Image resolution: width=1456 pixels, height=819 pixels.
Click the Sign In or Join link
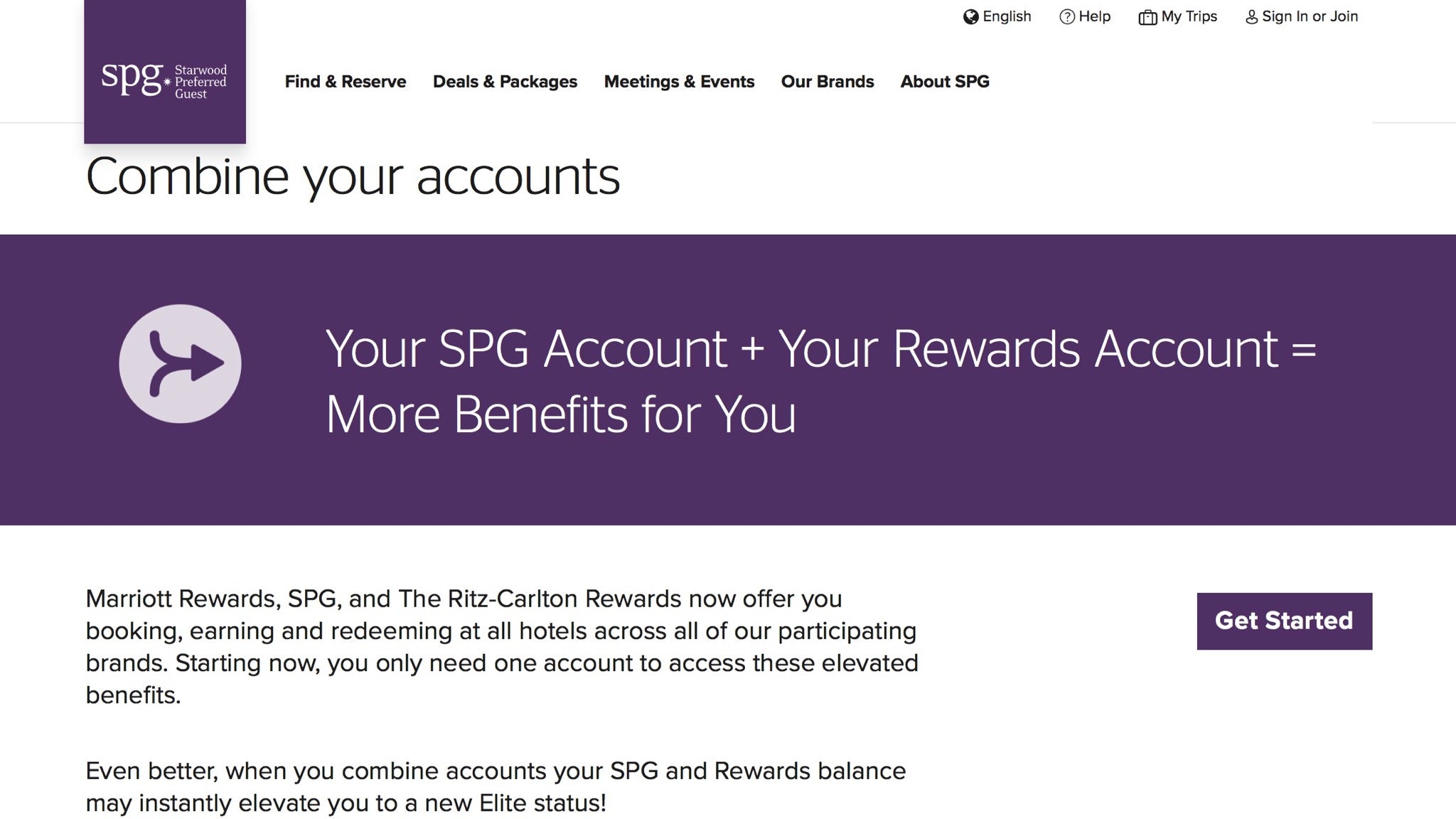coord(1310,16)
